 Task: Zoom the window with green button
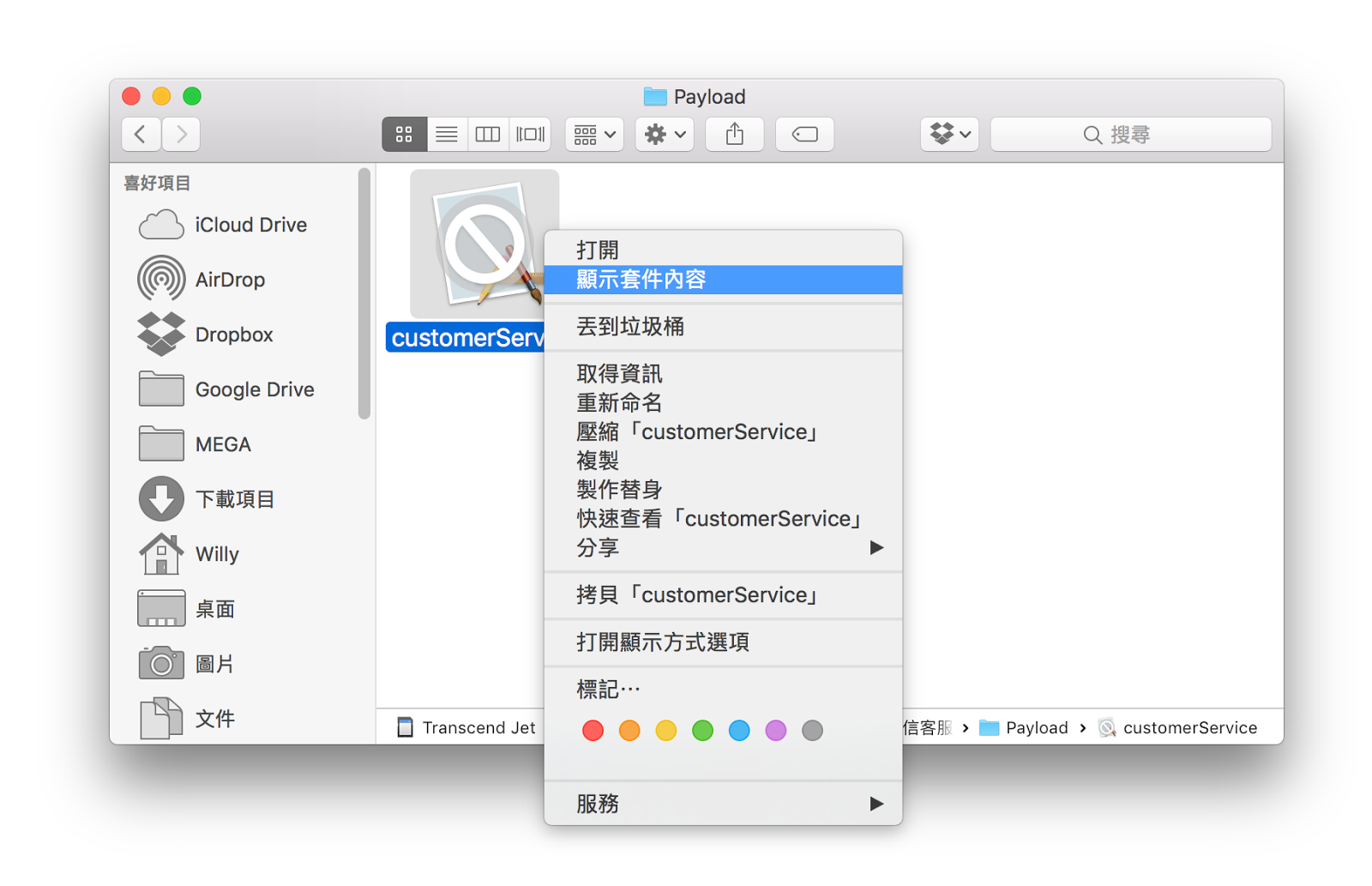192,96
